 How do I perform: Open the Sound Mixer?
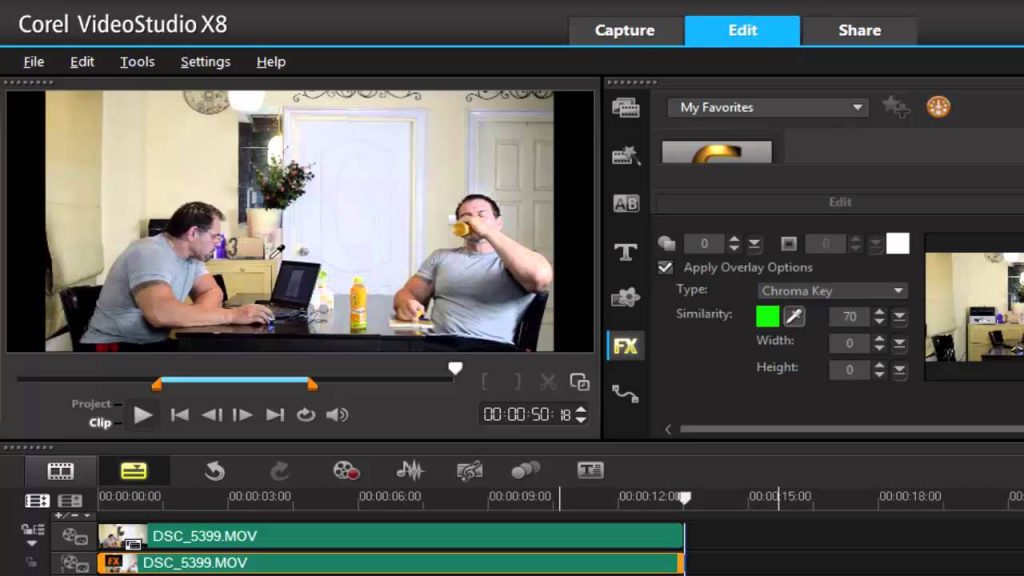tap(409, 468)
